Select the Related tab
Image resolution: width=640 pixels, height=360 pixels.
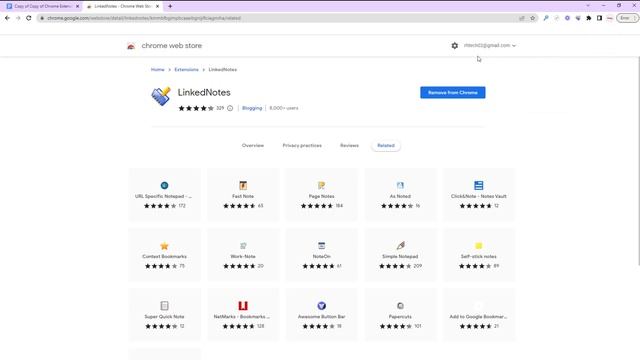click(386, 146)
